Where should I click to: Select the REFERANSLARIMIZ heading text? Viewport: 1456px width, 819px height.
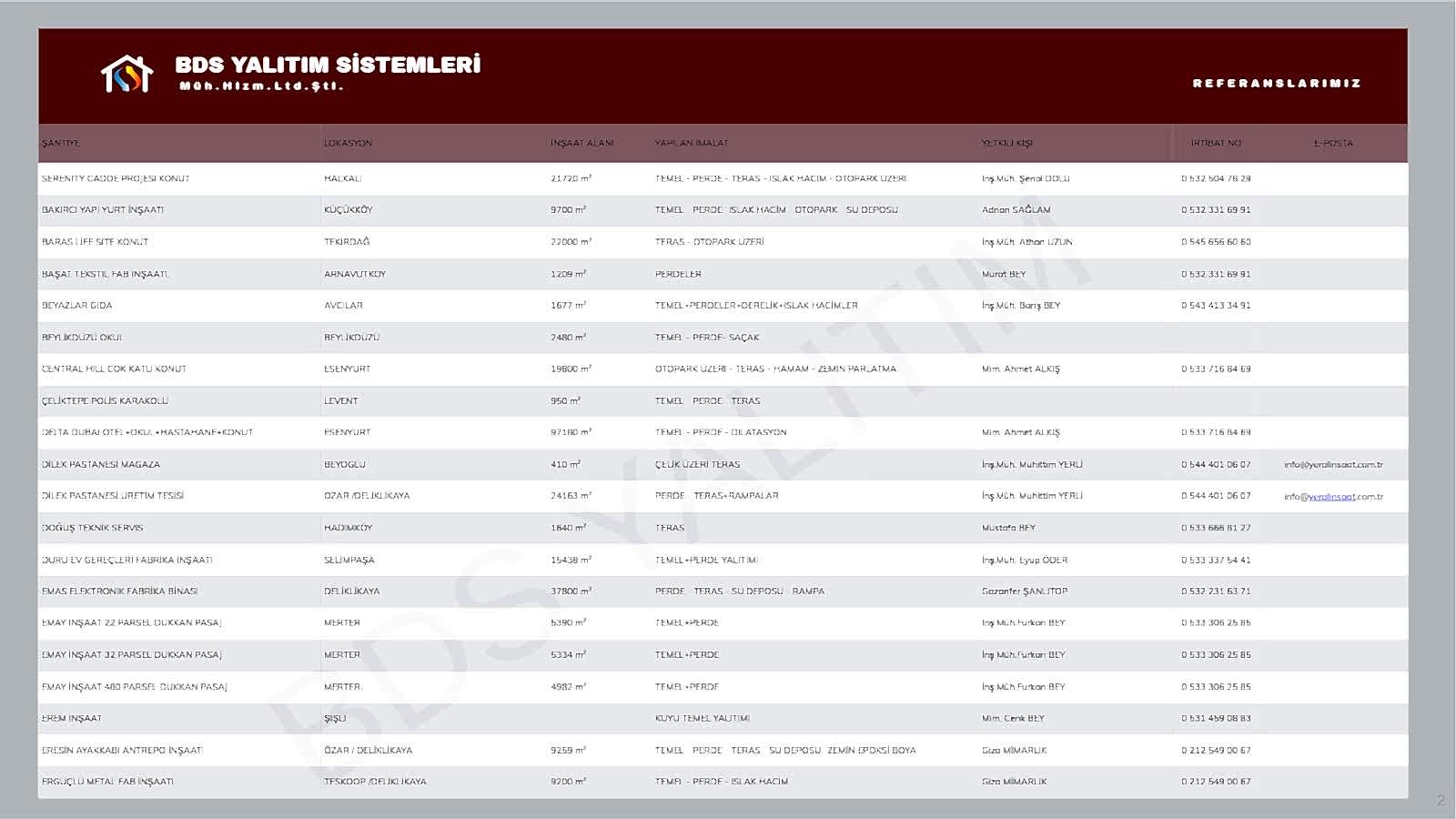coord(1276,83)
